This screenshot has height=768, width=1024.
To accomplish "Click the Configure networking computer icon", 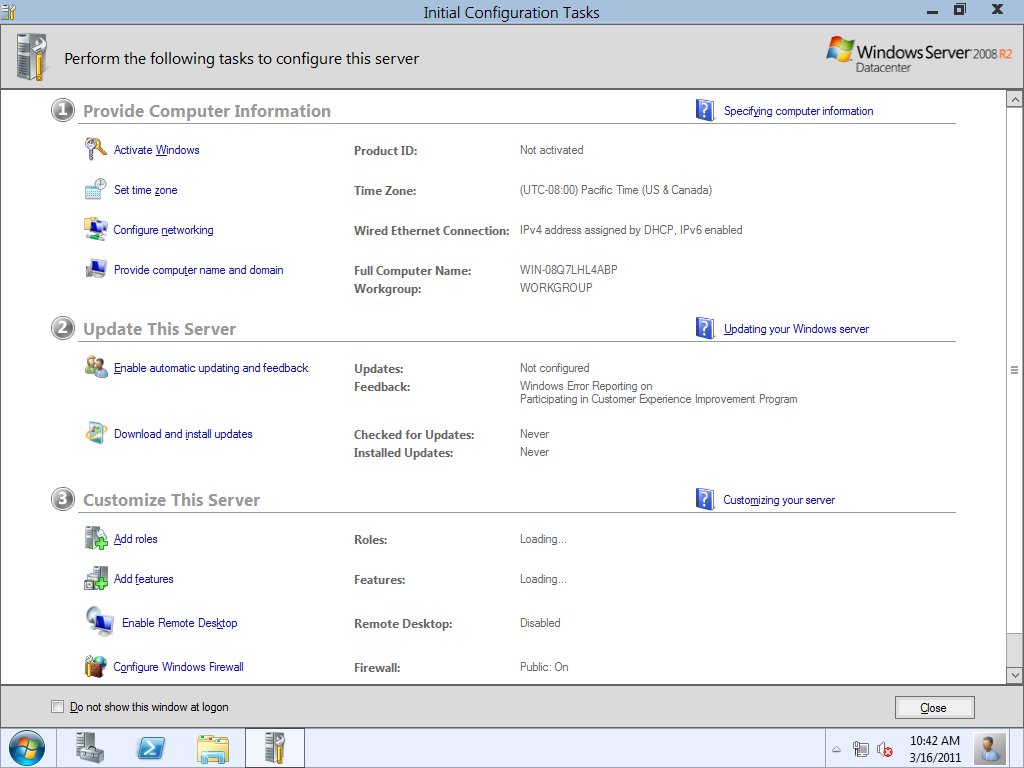I will 96,230.
